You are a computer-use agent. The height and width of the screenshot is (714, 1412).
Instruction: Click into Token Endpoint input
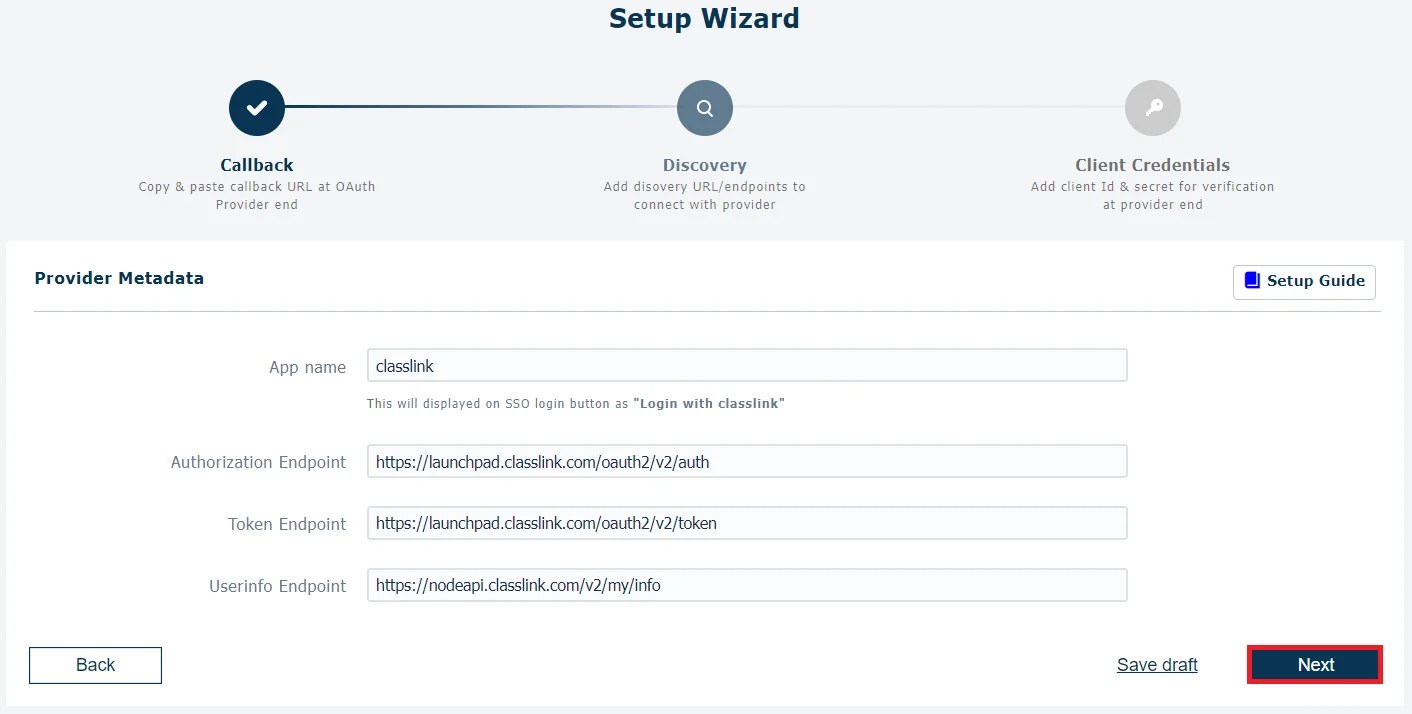[x=747, y=523]
